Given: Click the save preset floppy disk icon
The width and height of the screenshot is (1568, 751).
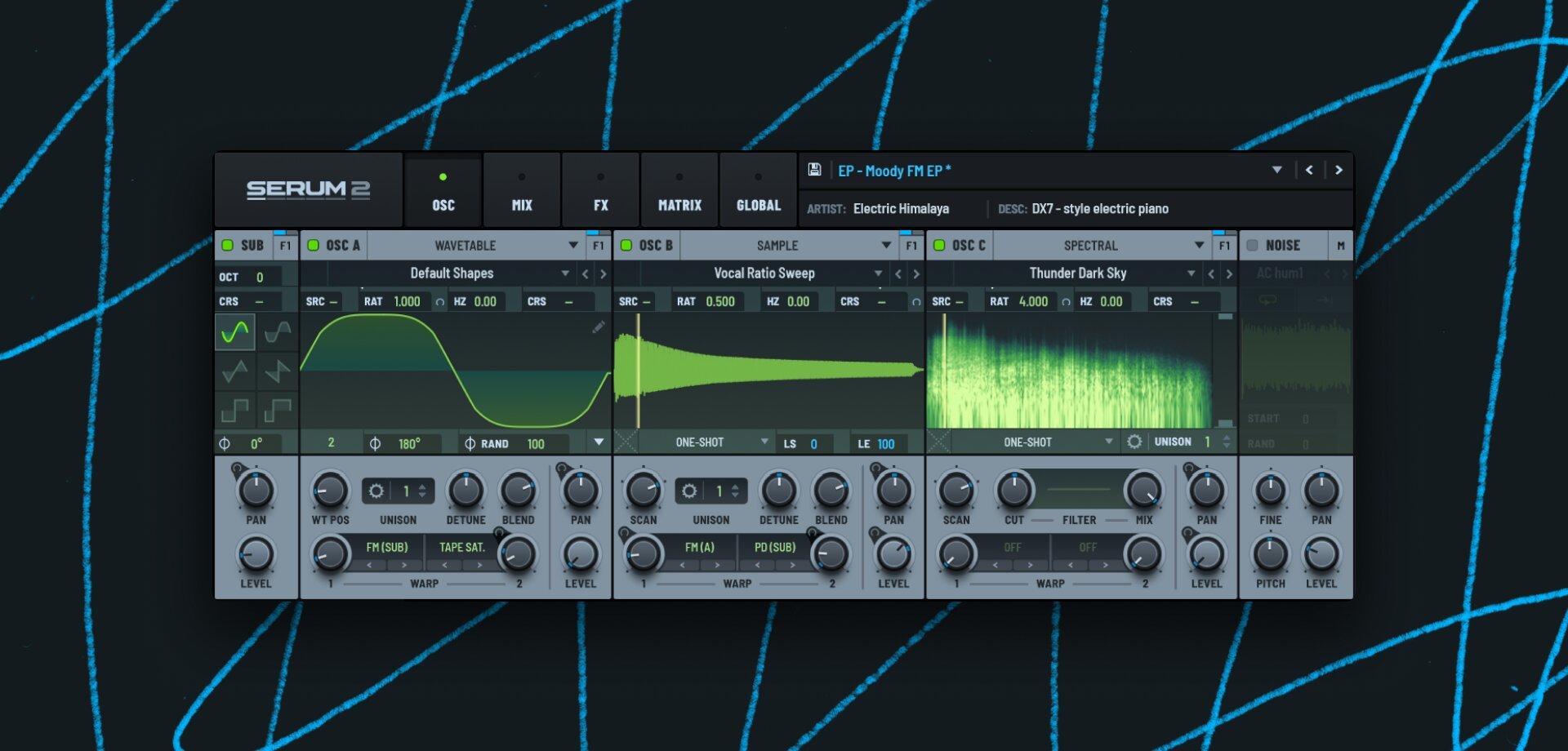Looking at the screenshot, I should click(814, 170).
